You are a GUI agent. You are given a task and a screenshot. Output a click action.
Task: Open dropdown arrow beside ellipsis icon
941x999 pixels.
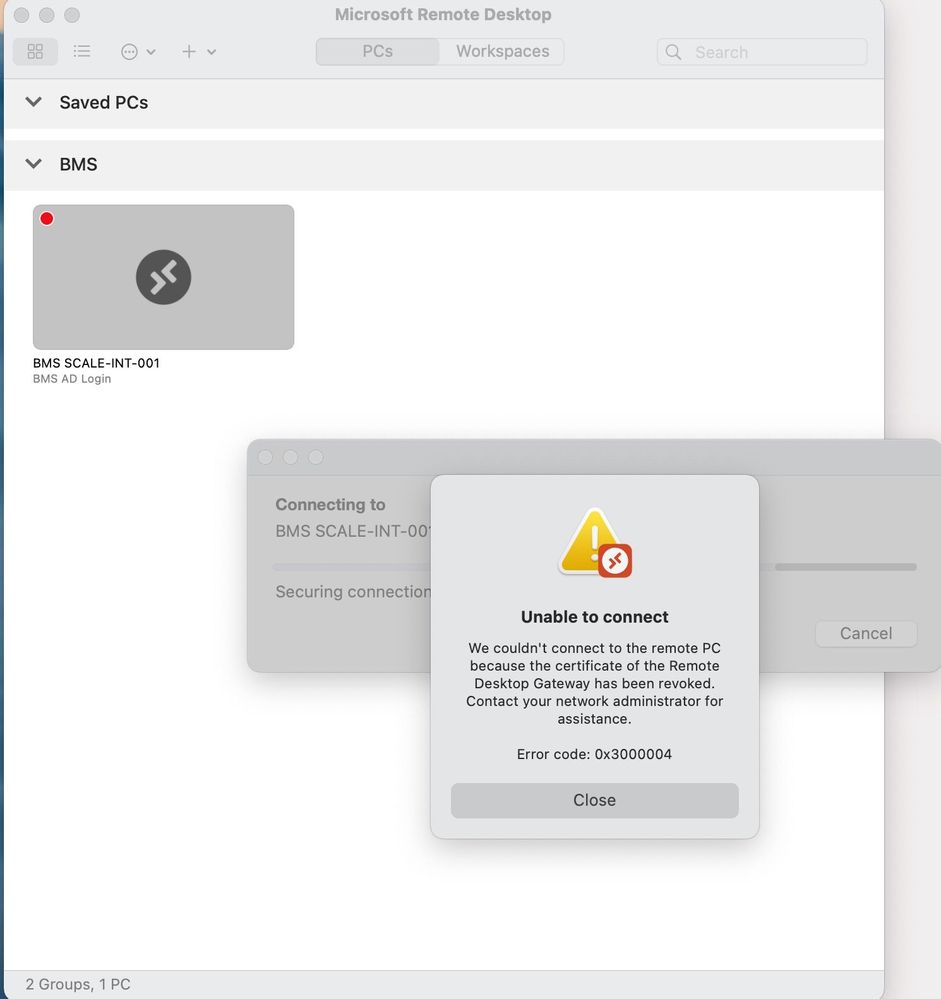point(151,52)
